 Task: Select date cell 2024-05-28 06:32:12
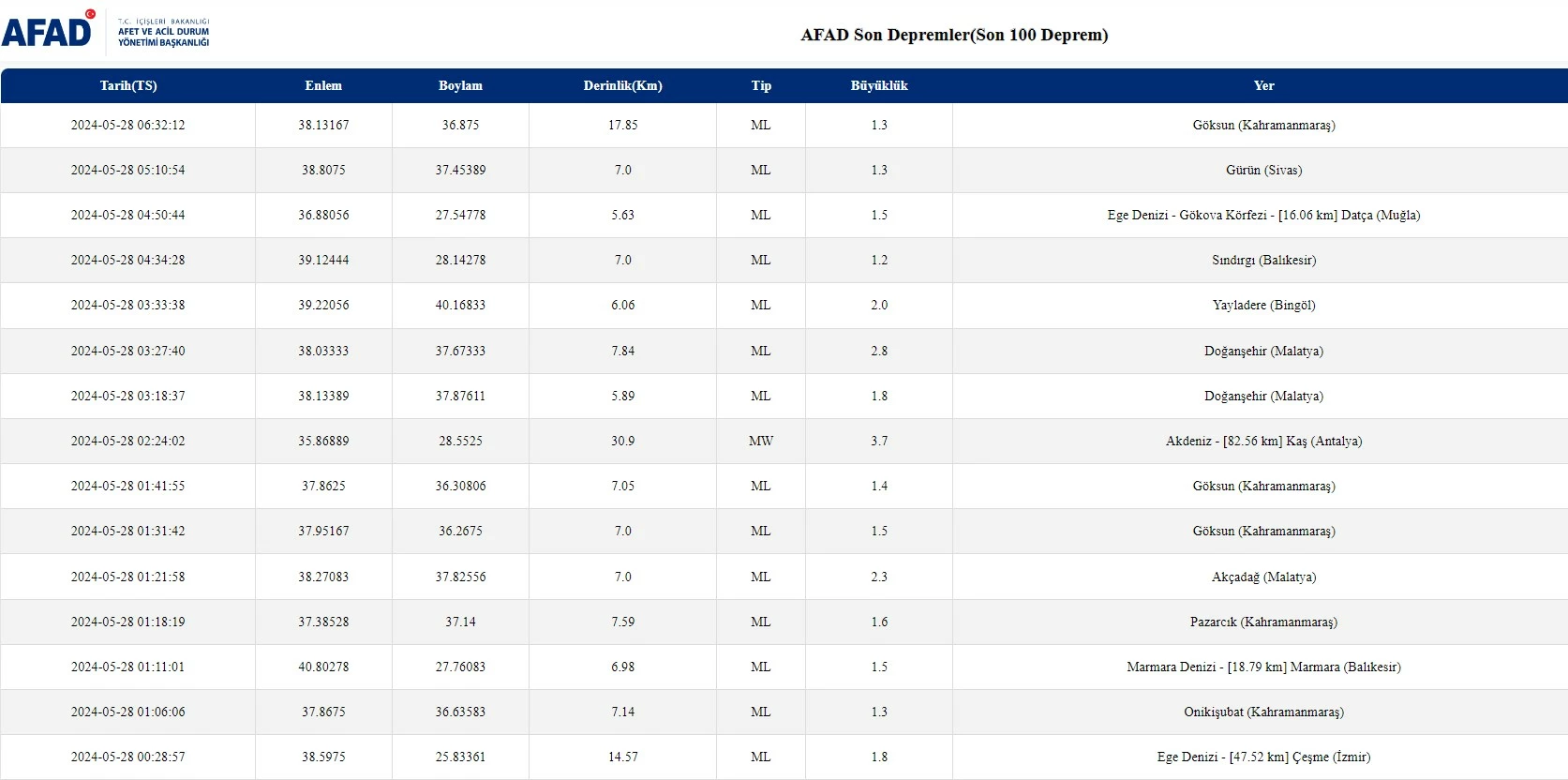(128, 125)
